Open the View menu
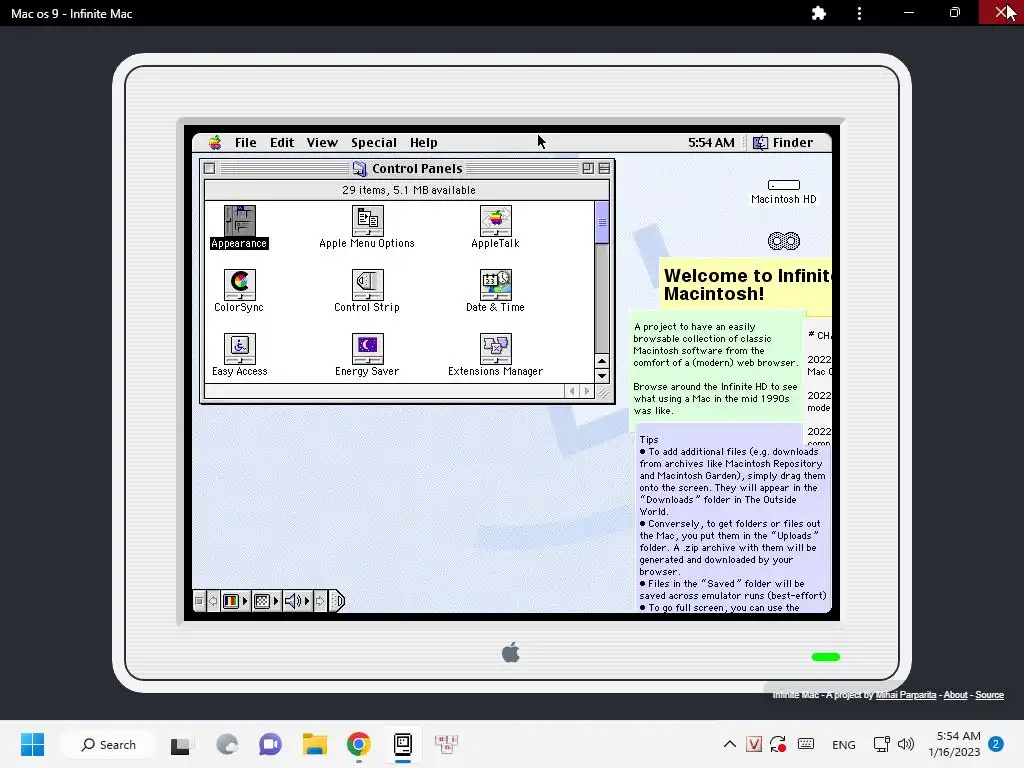Screen dimensions: 1024x768 coord(322,142)
